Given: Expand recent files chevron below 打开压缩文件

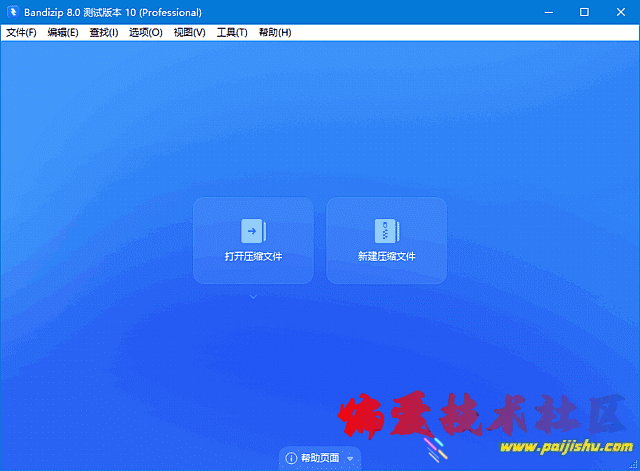Looking at the screenshot, I should [x=253, y=297].
